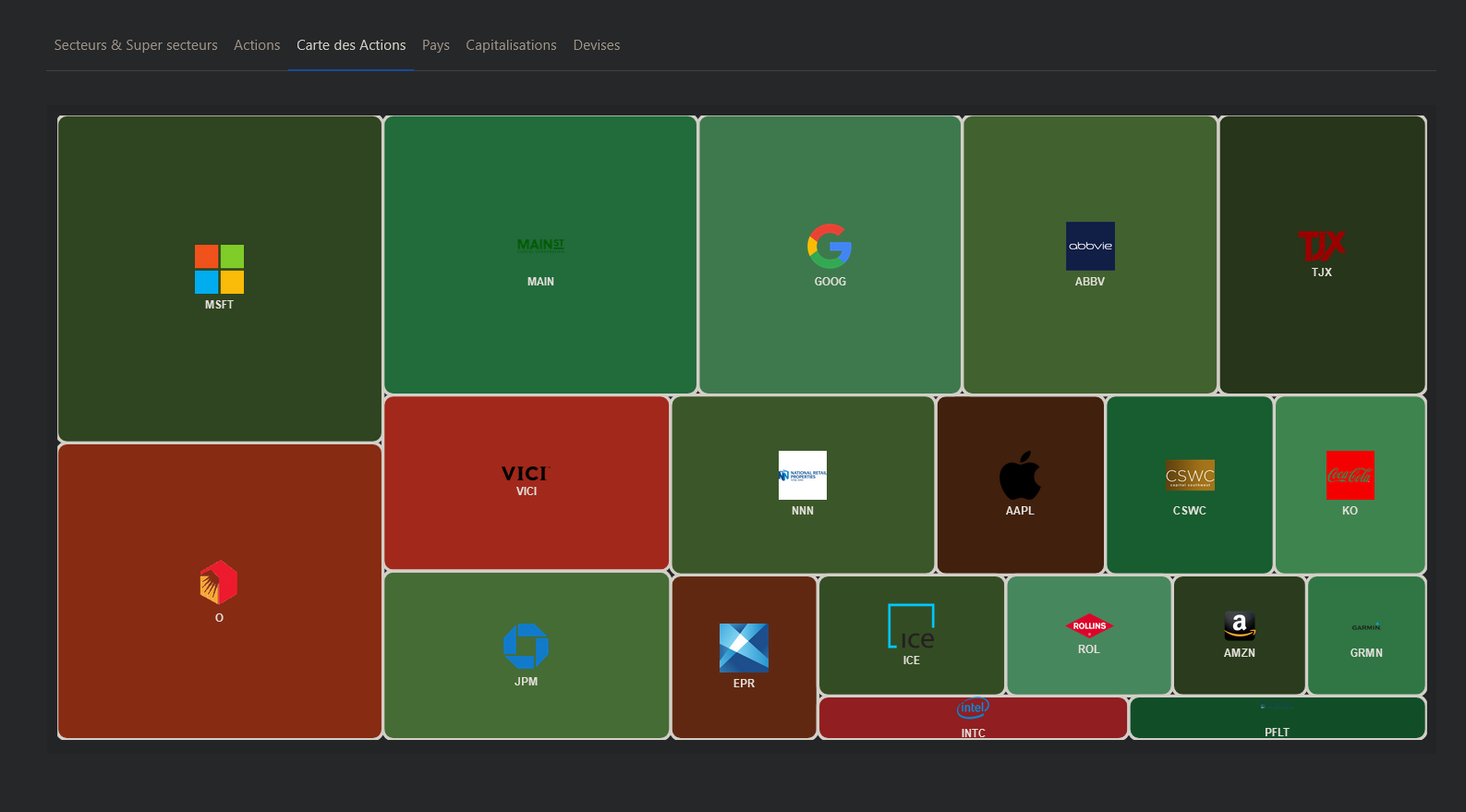
Task: Select the Coca-Cola logo in KO tile
Action: [x=1350, y=475]
